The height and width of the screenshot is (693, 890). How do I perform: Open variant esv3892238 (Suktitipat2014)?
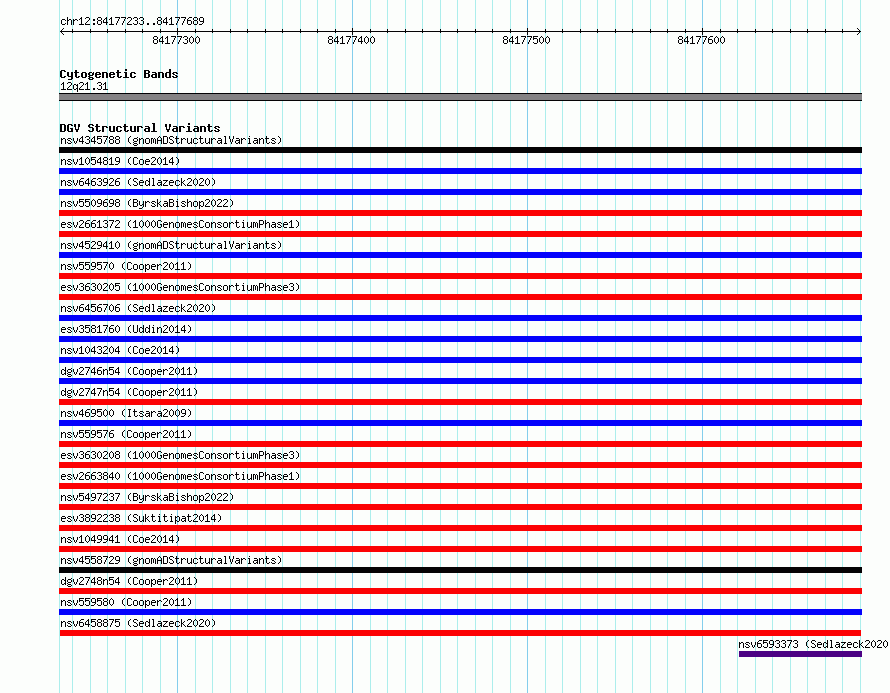click(141, 518)
